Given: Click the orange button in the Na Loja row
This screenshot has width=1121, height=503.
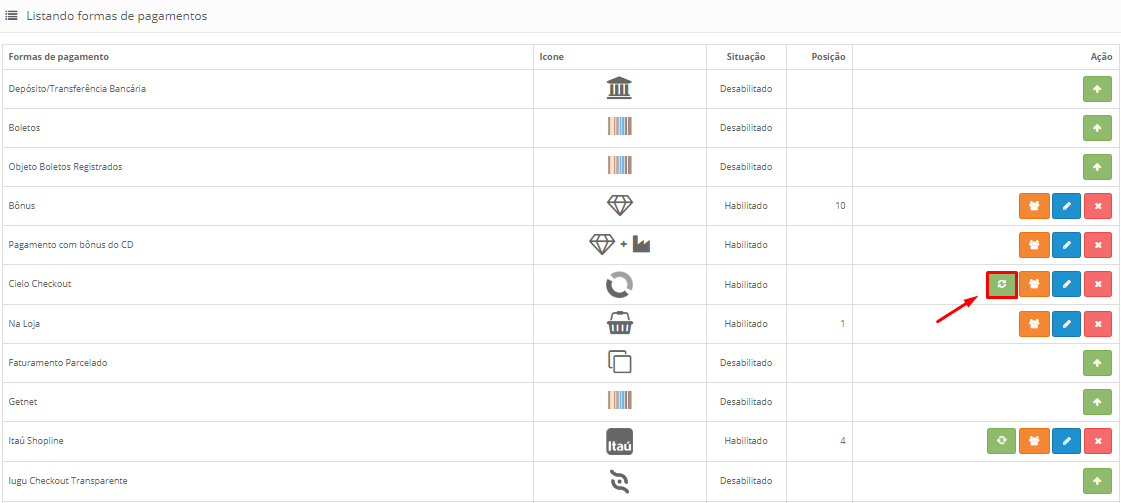Looking at the screenshot, I should [1034, 324].
